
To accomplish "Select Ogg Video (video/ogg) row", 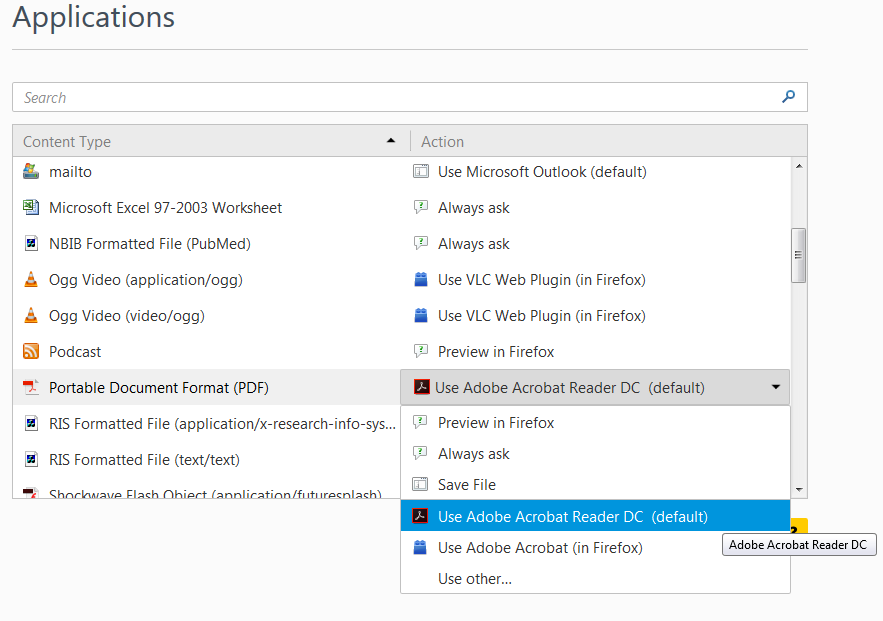I will [x=402, y=315].
